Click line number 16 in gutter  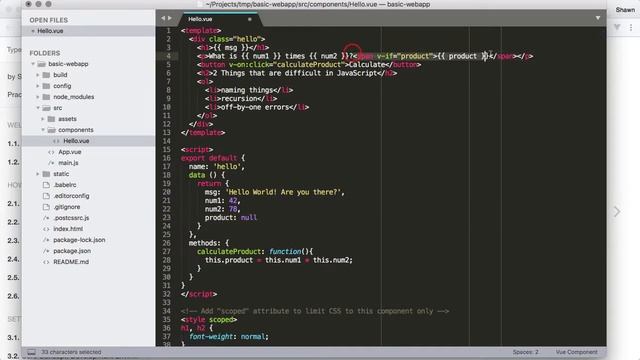167,158
